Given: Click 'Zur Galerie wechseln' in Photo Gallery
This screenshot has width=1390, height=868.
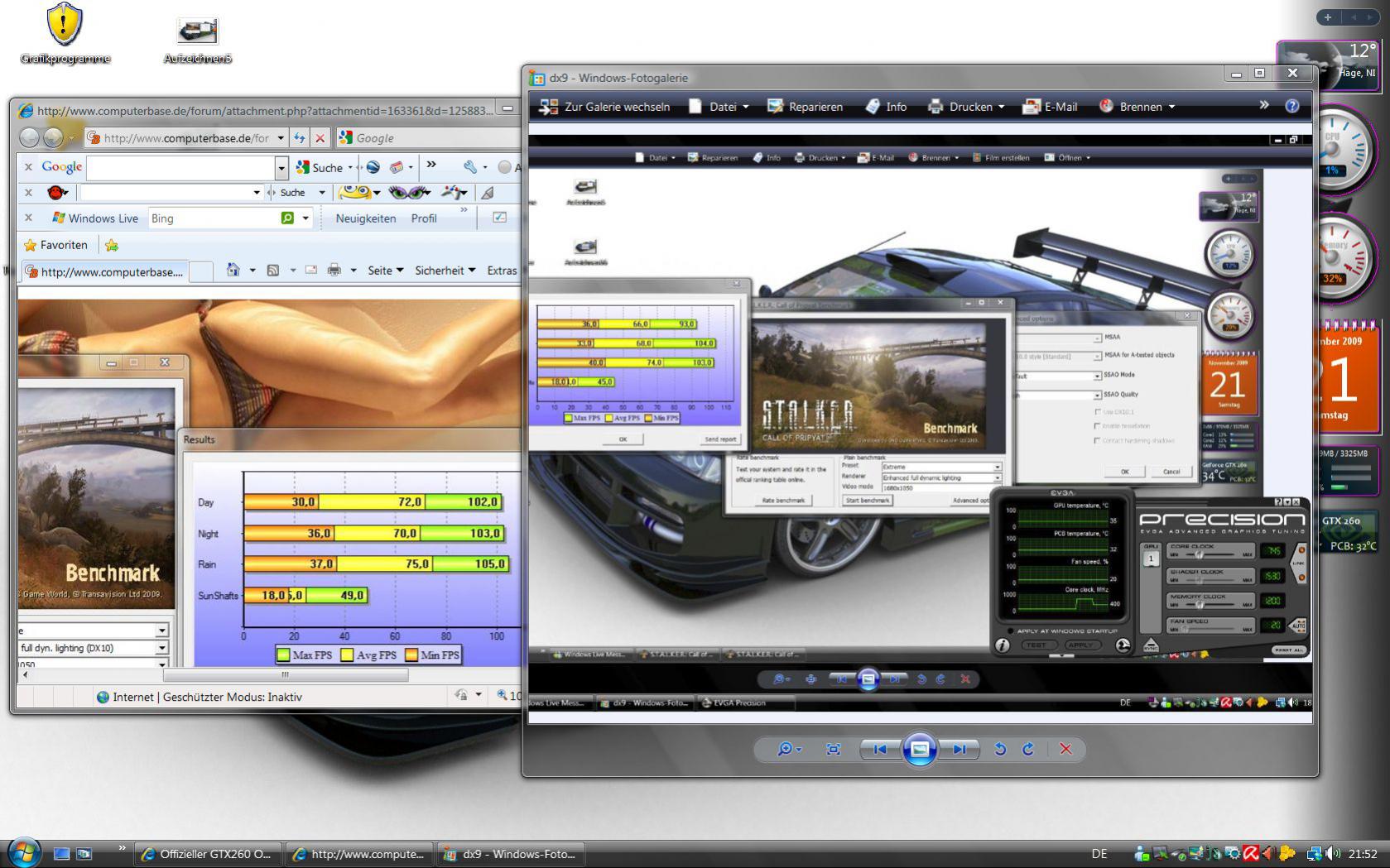Looking at the screenshot, I should [x=604, y=106].
